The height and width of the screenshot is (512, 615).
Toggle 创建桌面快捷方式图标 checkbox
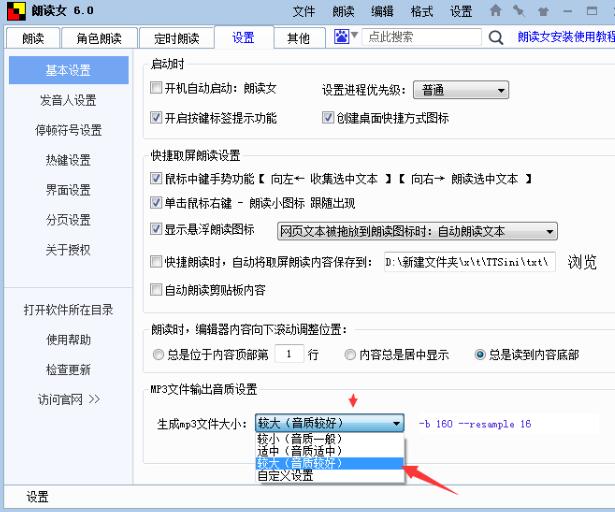pos(328,117)
